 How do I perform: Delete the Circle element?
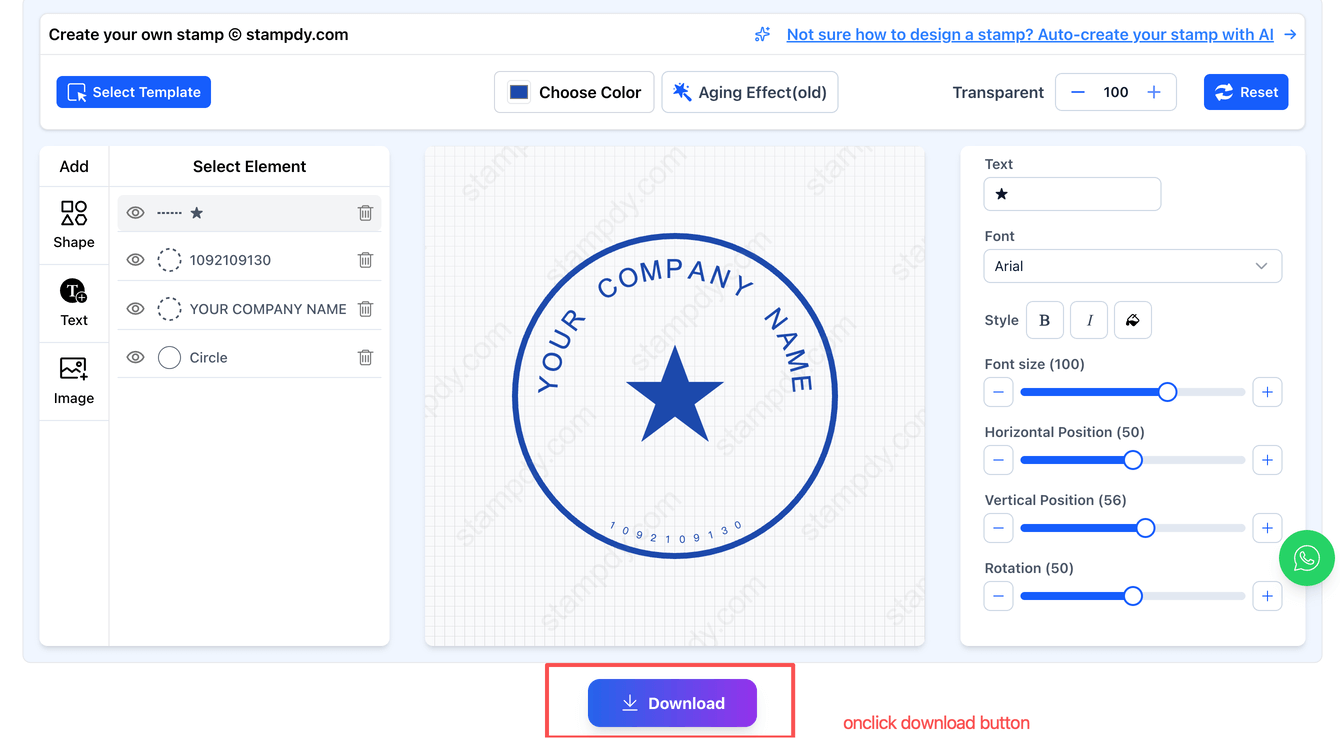pos(365,357)
